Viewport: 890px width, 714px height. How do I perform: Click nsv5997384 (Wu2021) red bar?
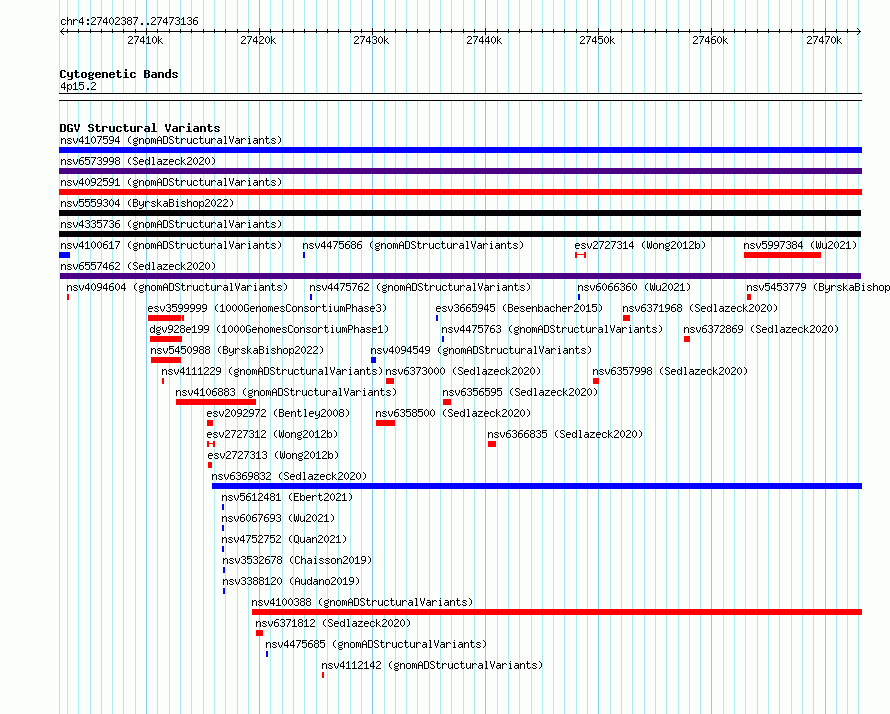coord(782,255)
